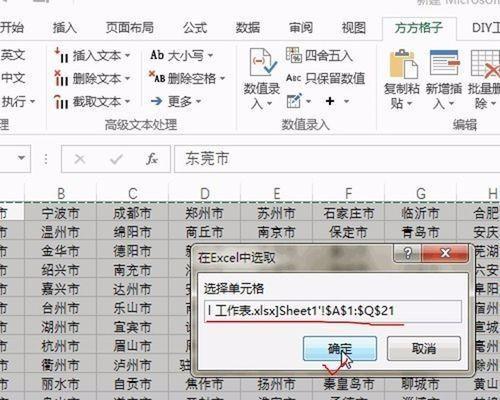Open the 数据 ribbon tab
This screenshot has height=400, width=500.
(x=248, y=28)
